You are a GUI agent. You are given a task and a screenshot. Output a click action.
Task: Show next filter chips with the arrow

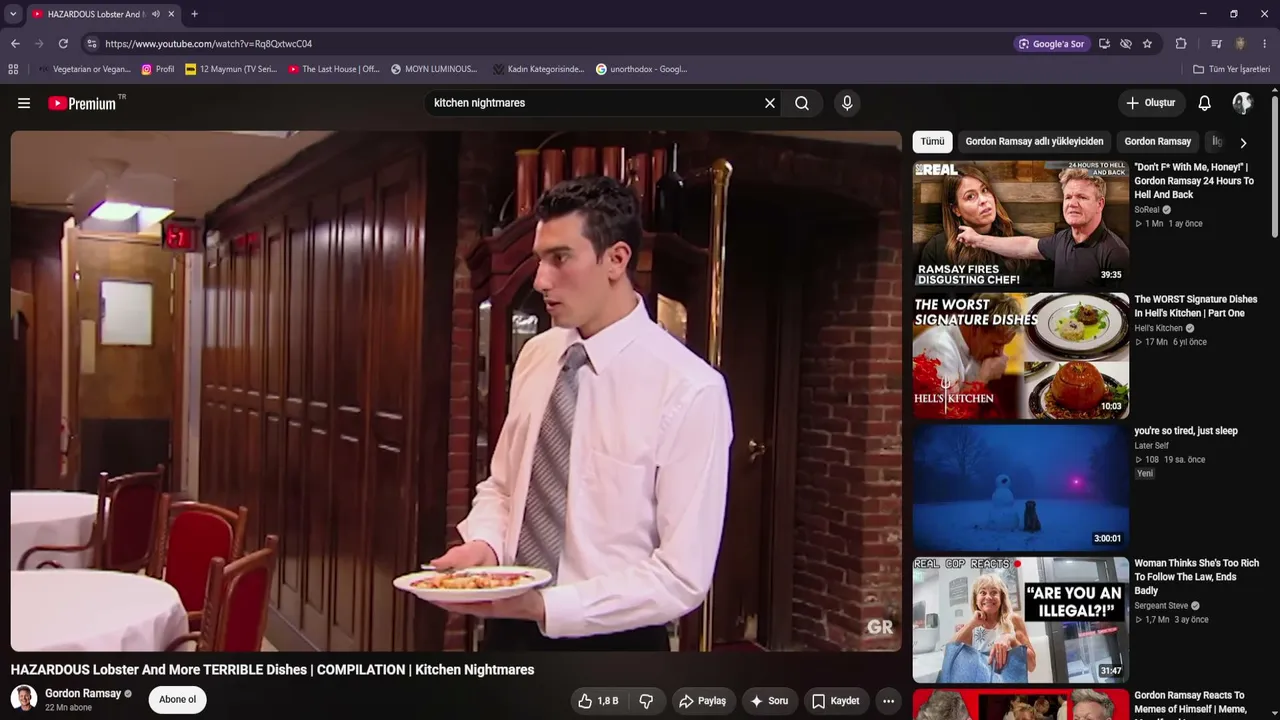click(1243, 142)
